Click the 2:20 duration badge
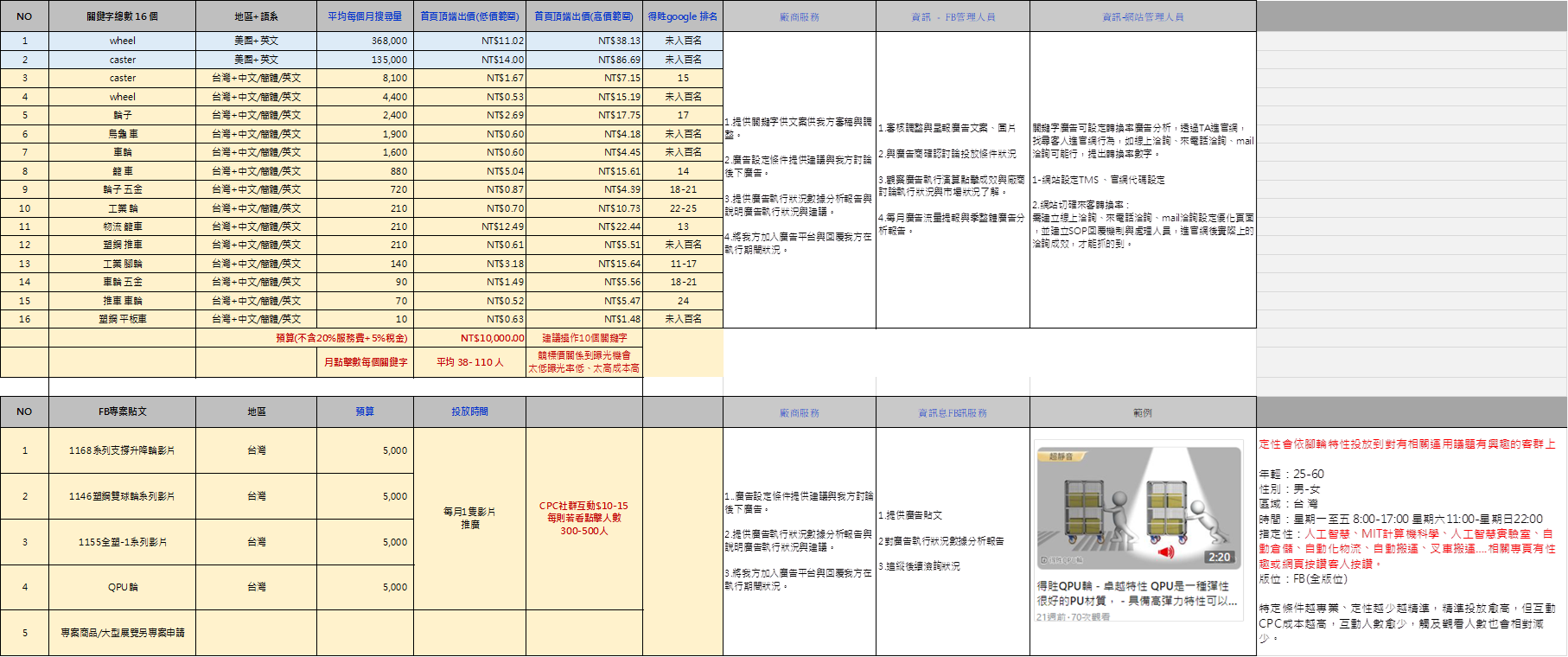Image resolution: width=1568 pixels, height=657 pixels. 1219,558
